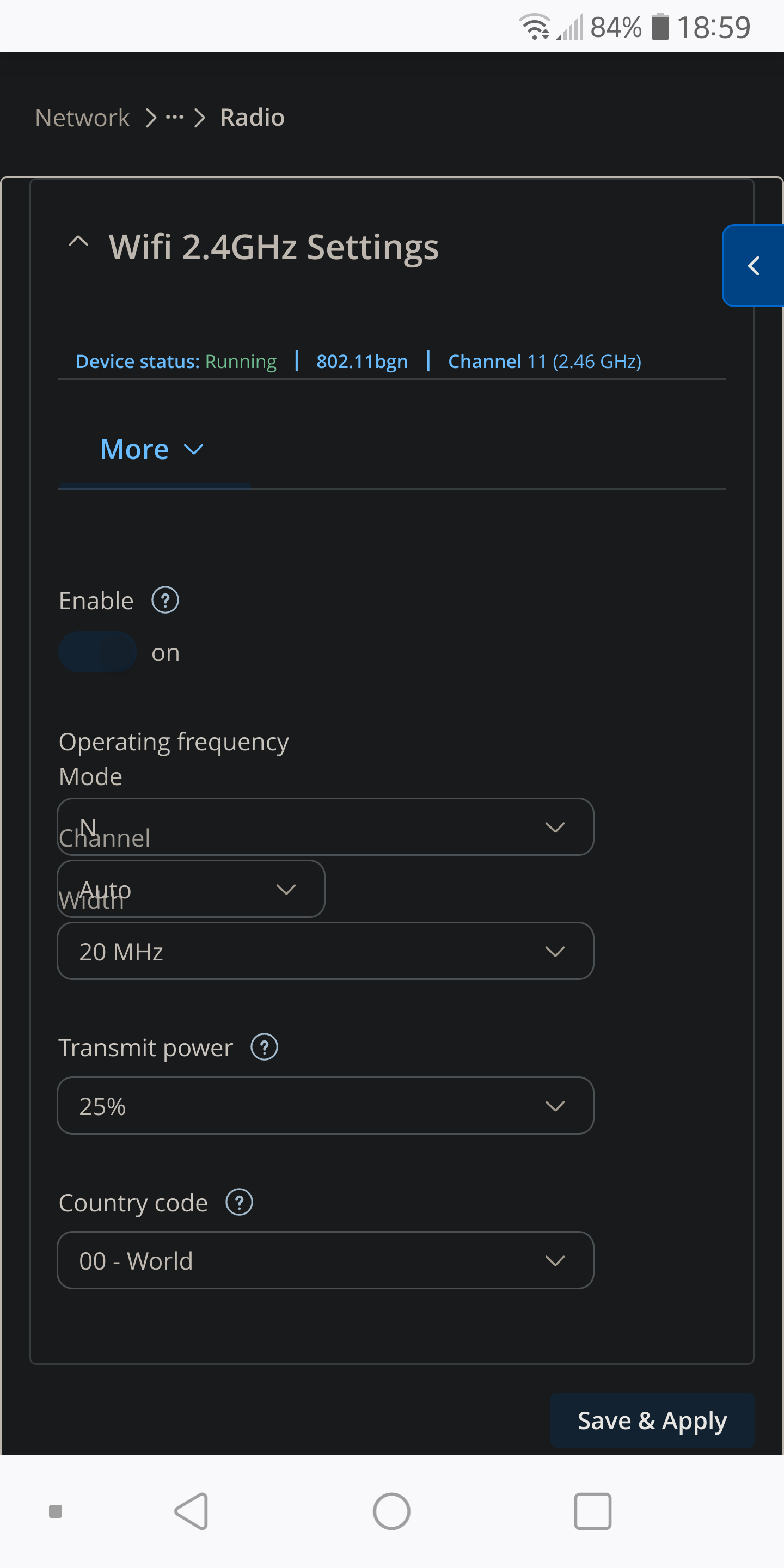The height and width of the screenshot is (1568, 784).
Task: Tap the Android back navigation button
Action: click(192, 1511)
